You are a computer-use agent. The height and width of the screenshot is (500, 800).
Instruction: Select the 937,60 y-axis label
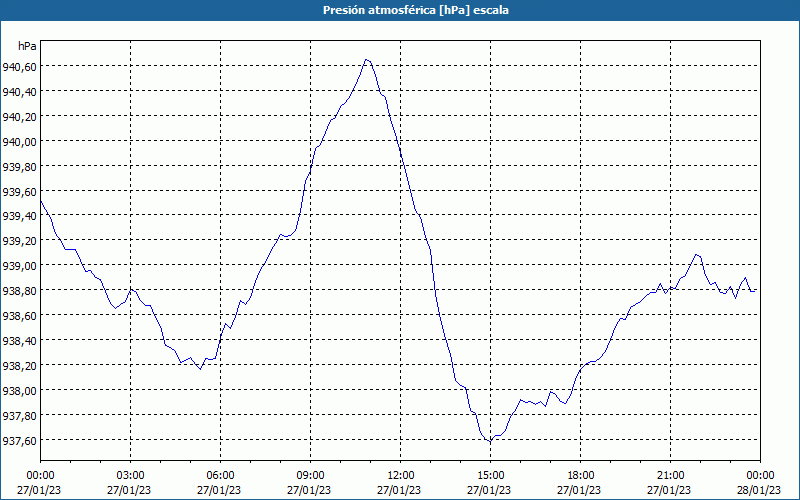click(19, 440)
